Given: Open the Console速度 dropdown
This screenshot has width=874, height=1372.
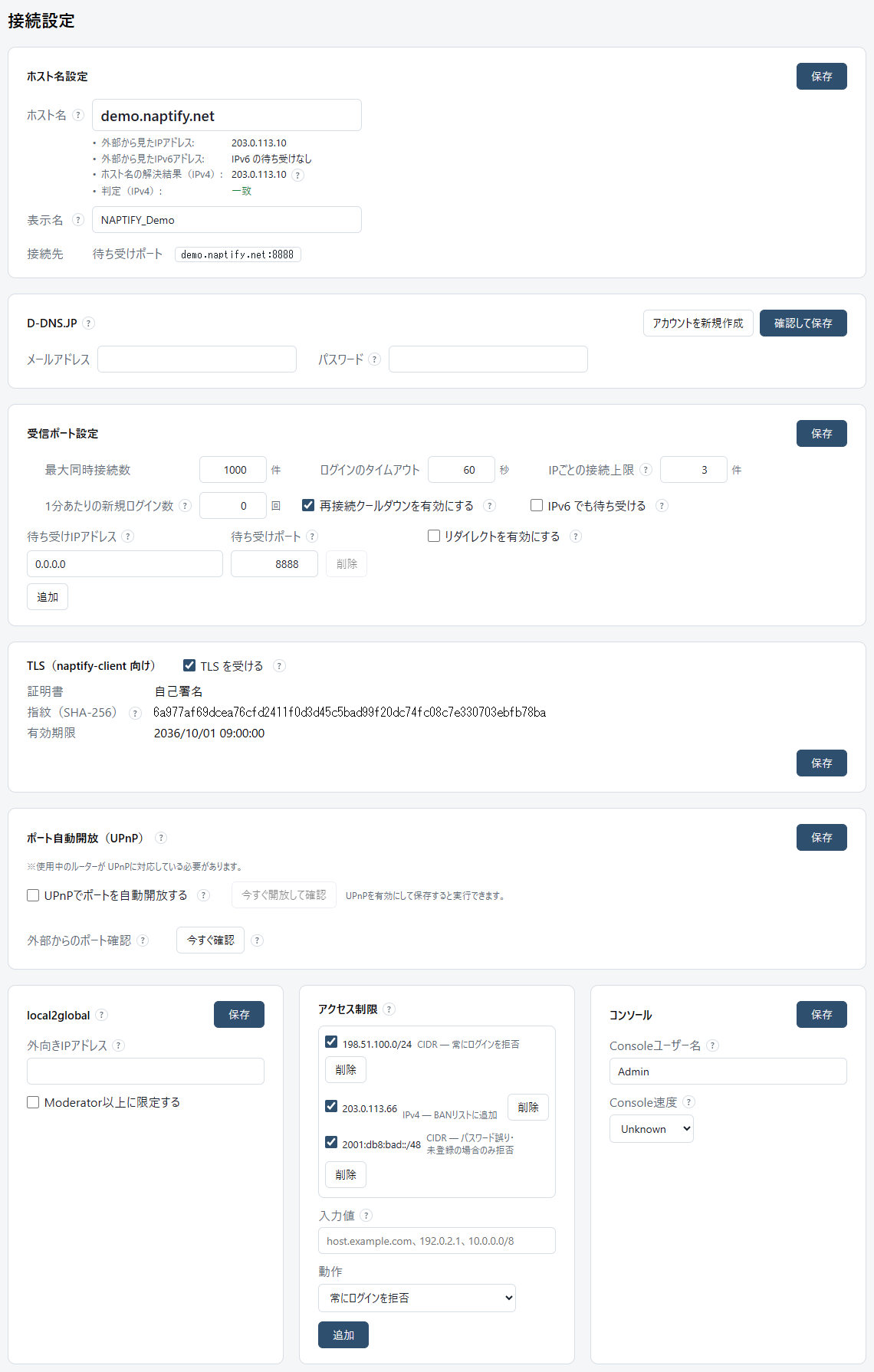Looking at the screenshot, I should pos(652,1129).
